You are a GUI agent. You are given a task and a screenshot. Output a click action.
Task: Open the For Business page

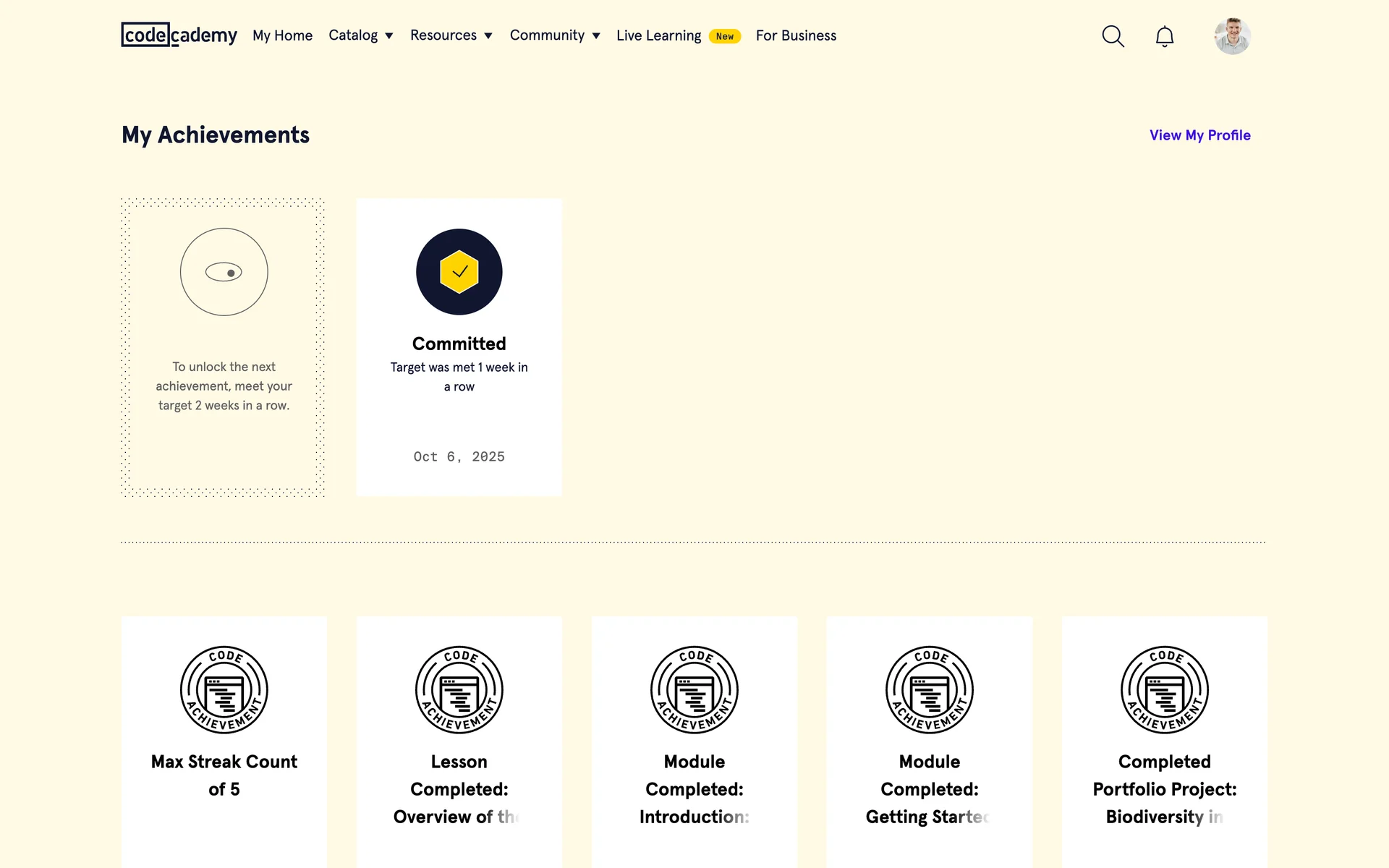pyautogui.click(x=796, y=35)
